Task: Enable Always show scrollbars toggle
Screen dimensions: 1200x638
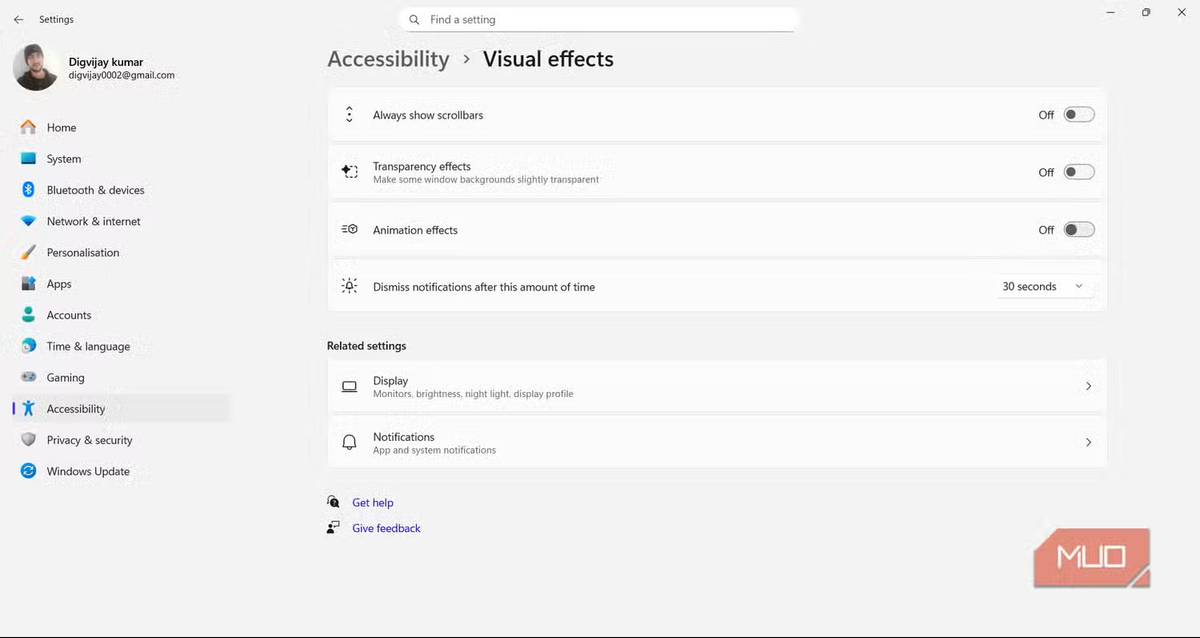Action: coord(1078,115)
